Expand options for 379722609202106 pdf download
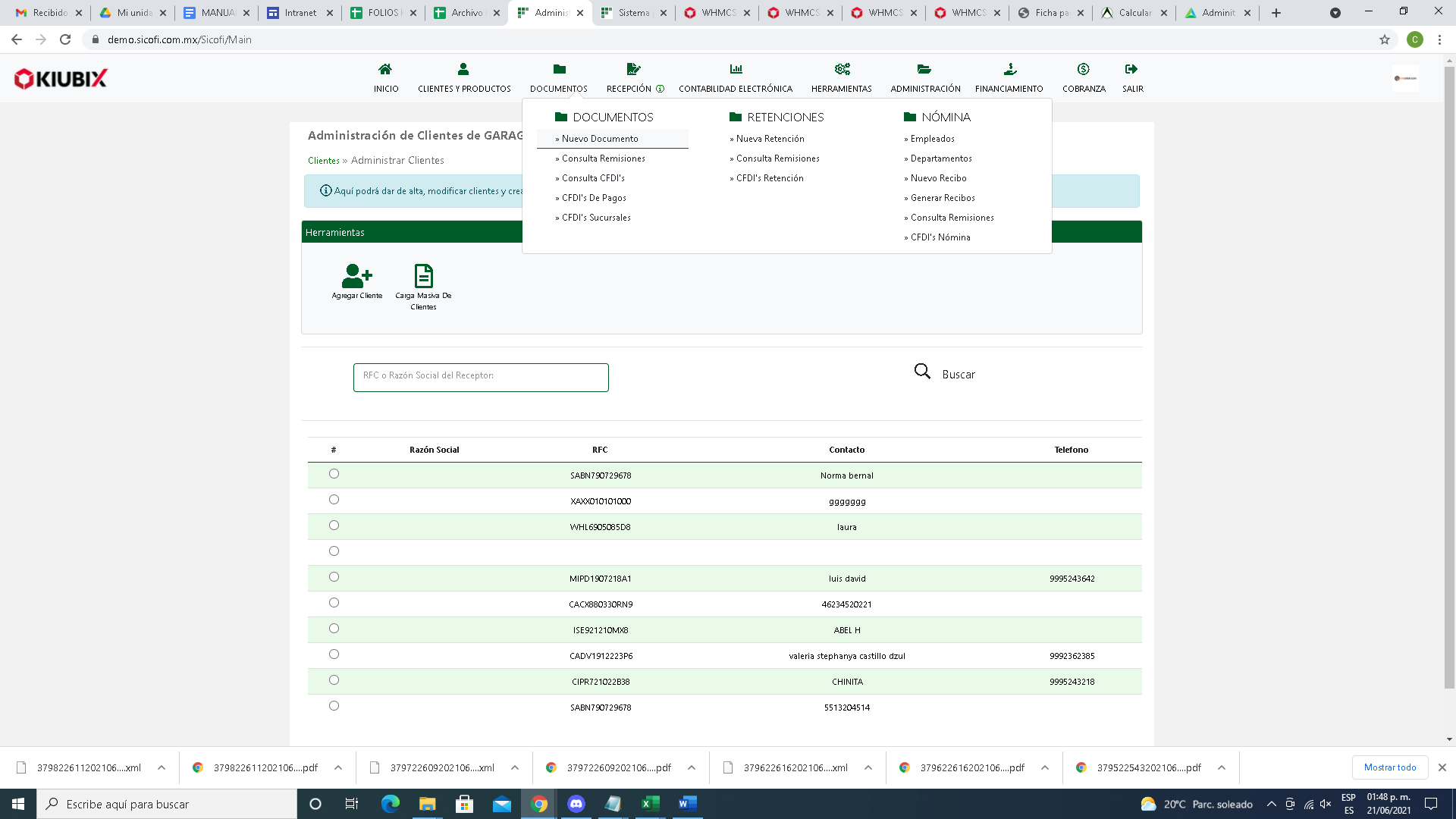 (x=692, y=767)
